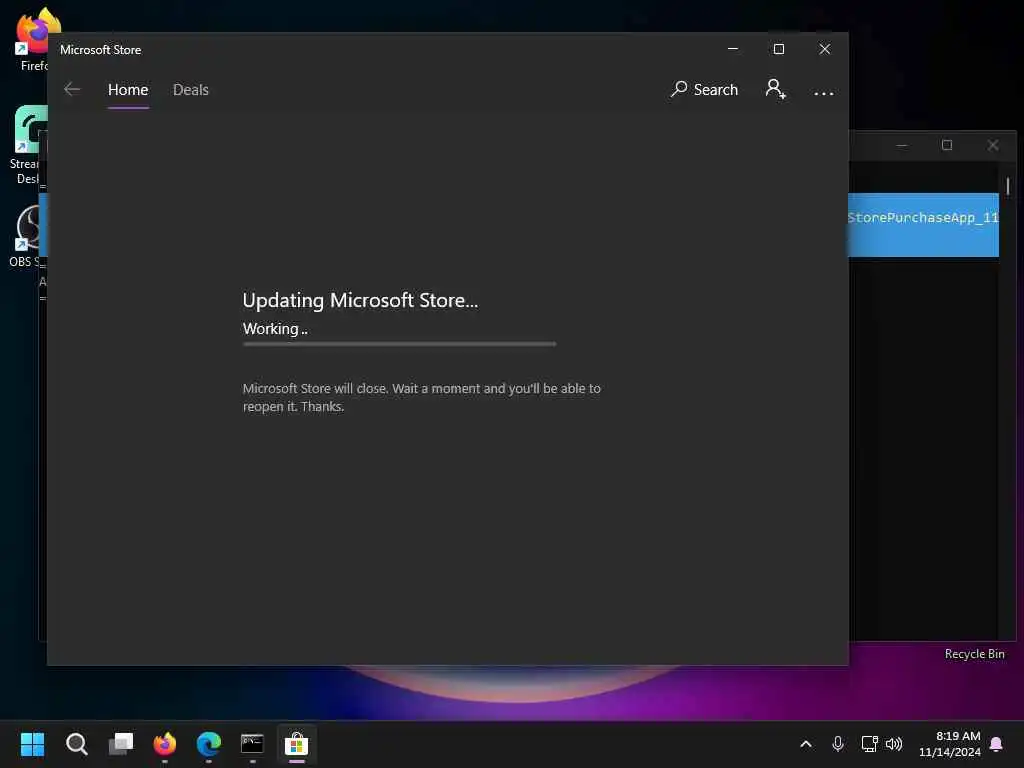Open taskbar Search
The height and width of the screenshot is (768, 1024).
coord(76,744)
